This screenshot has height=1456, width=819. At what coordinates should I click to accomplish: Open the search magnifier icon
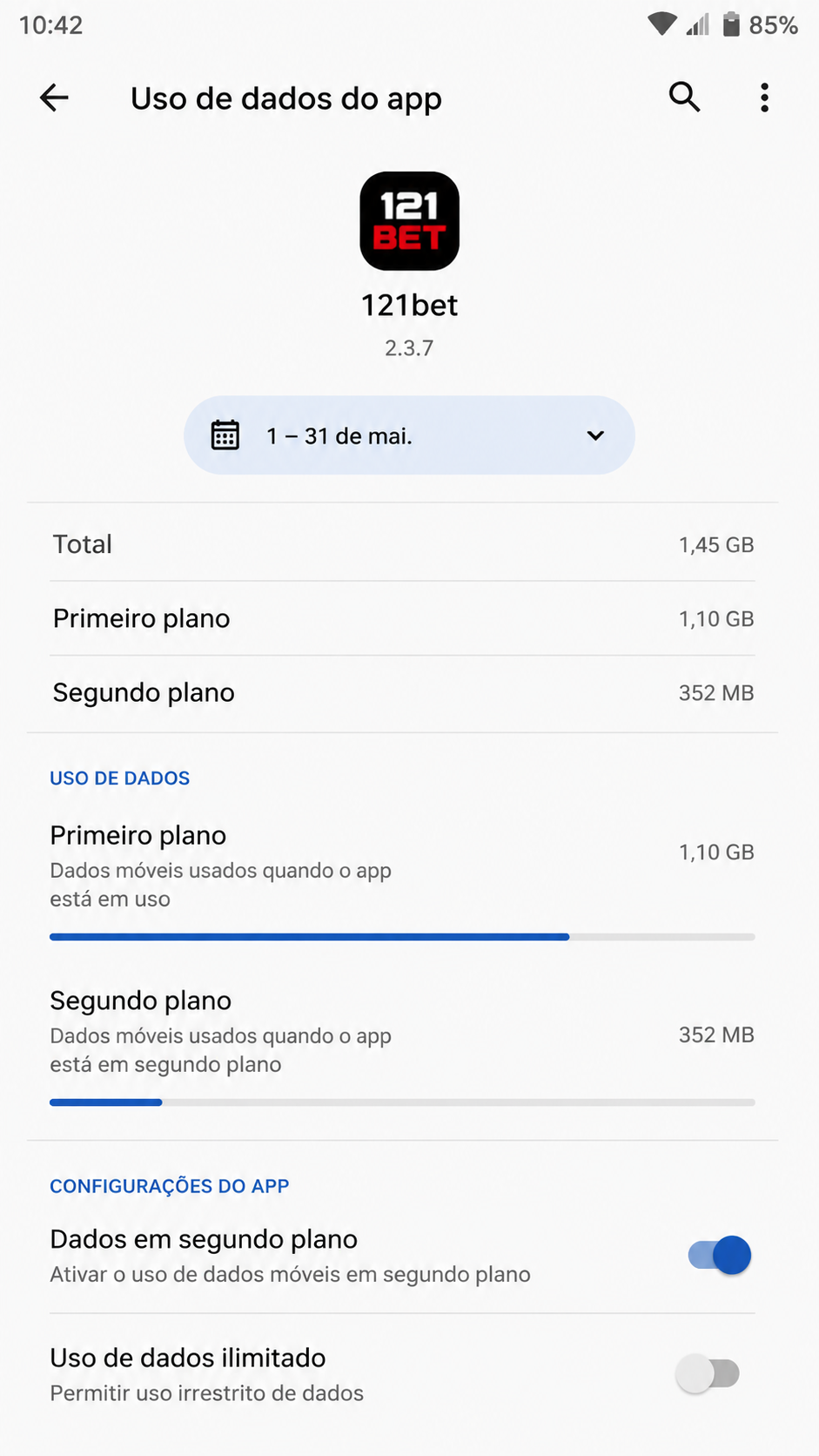click(x=685, y=98)
